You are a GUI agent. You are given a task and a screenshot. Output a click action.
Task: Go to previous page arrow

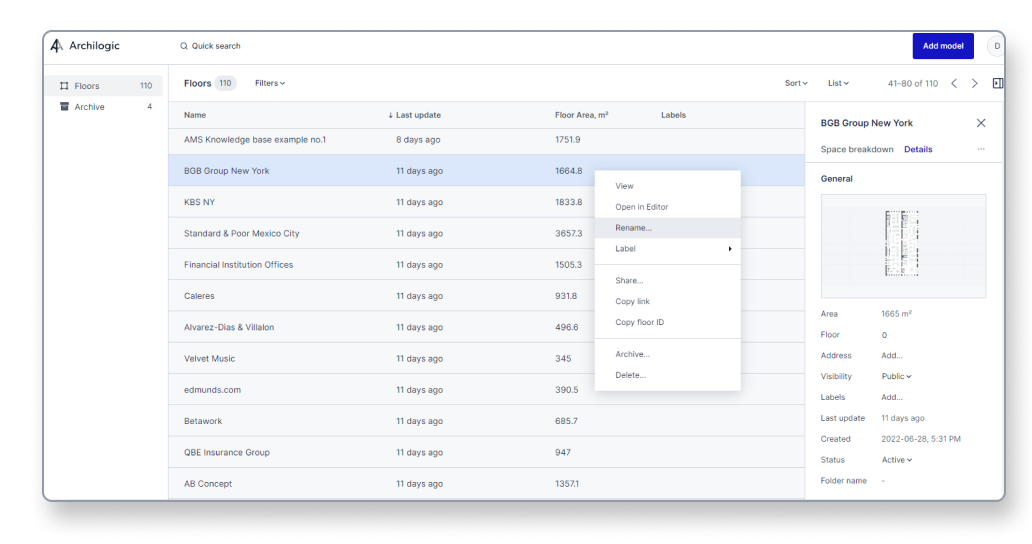[954, 84]
